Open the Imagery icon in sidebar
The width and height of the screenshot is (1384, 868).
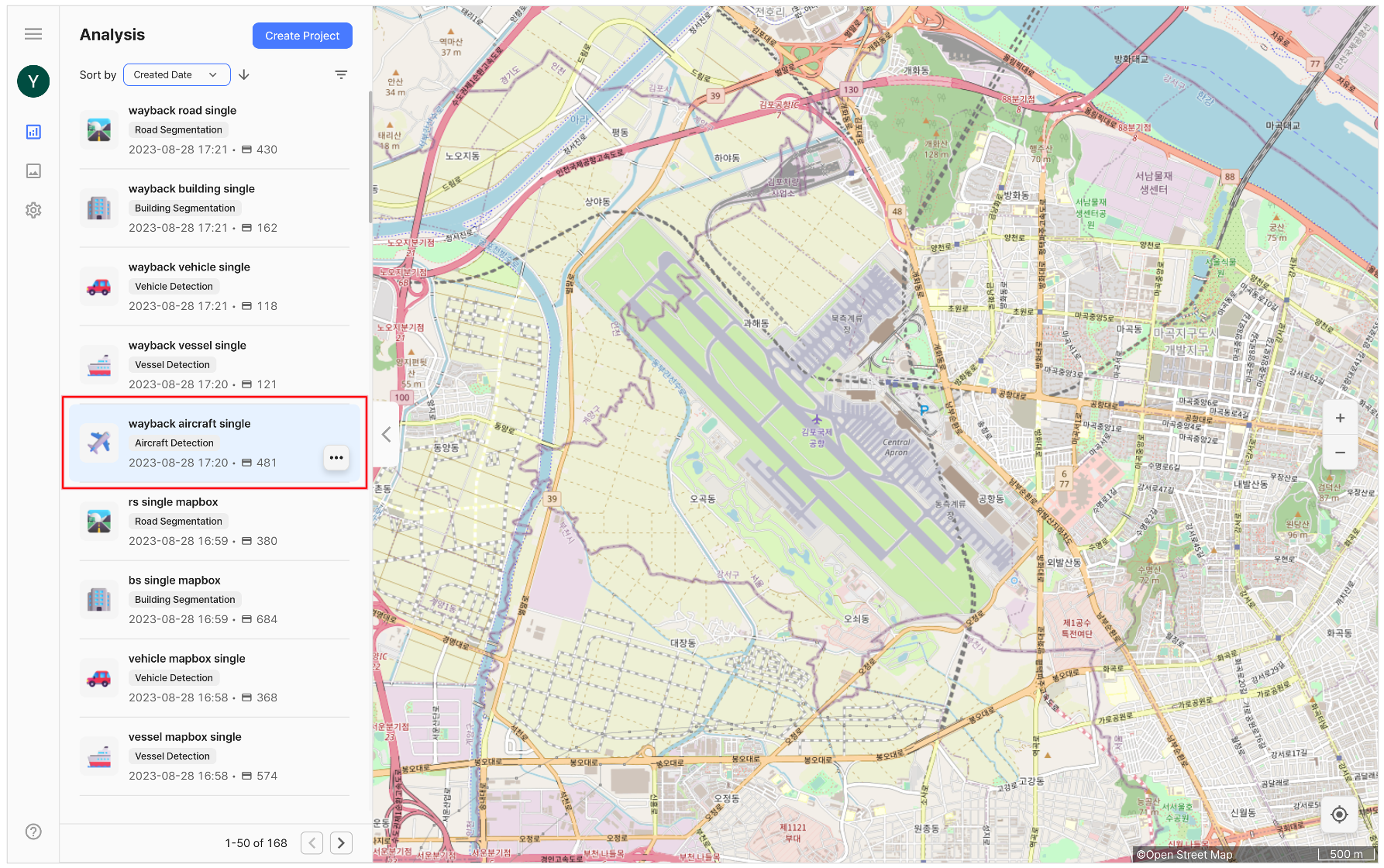click(33, 171)
